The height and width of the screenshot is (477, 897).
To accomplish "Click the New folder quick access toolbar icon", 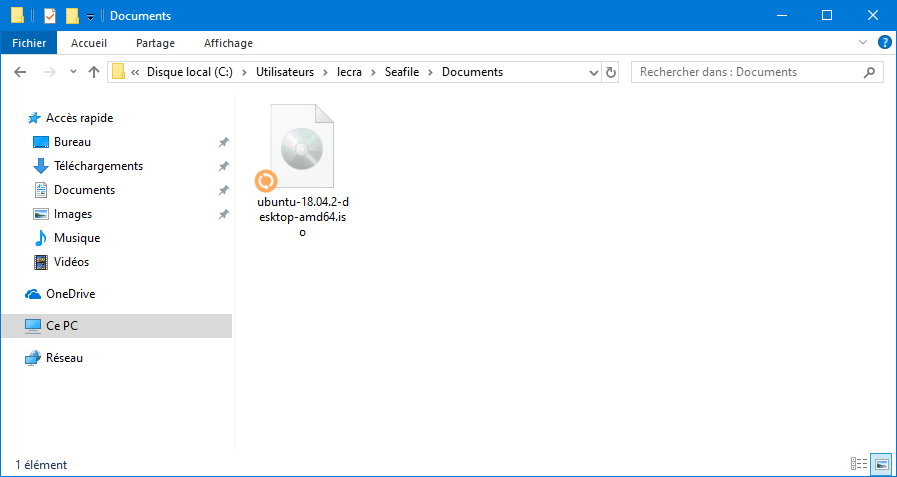I will (x=72, y=15).
